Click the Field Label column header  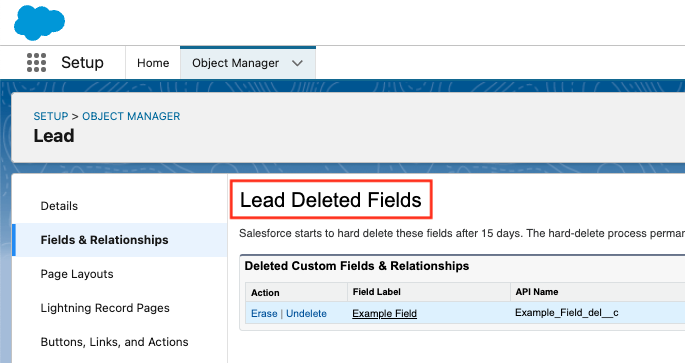point(377,292)
